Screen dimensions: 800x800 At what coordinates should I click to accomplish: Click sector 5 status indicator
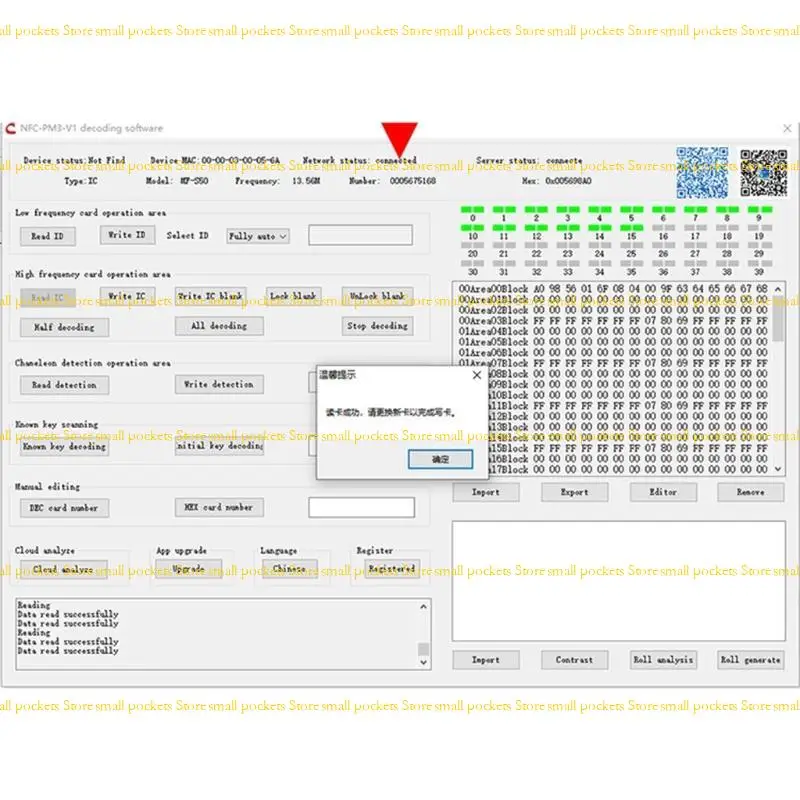632,210
